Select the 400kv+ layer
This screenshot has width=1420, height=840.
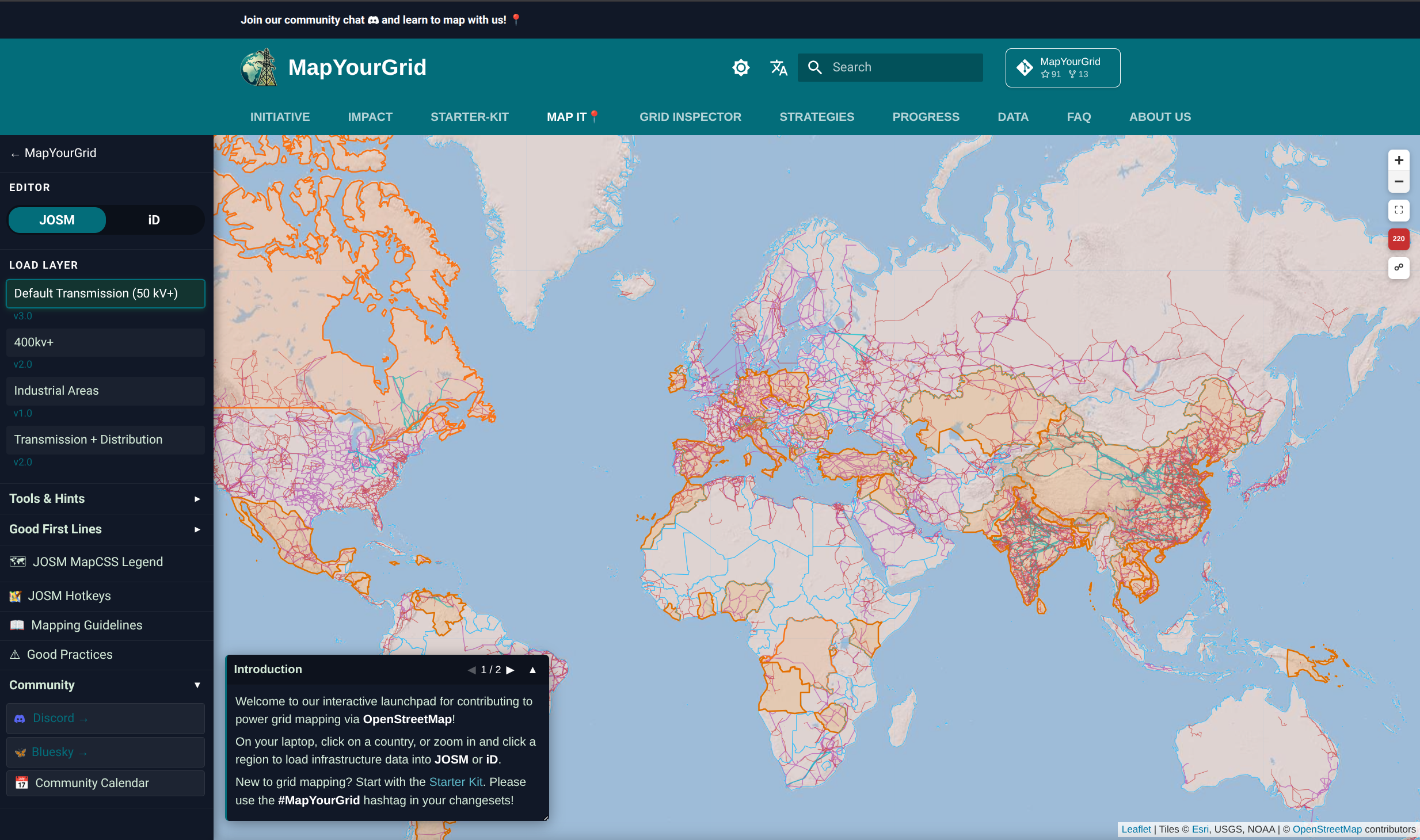[x=105, y=342]
